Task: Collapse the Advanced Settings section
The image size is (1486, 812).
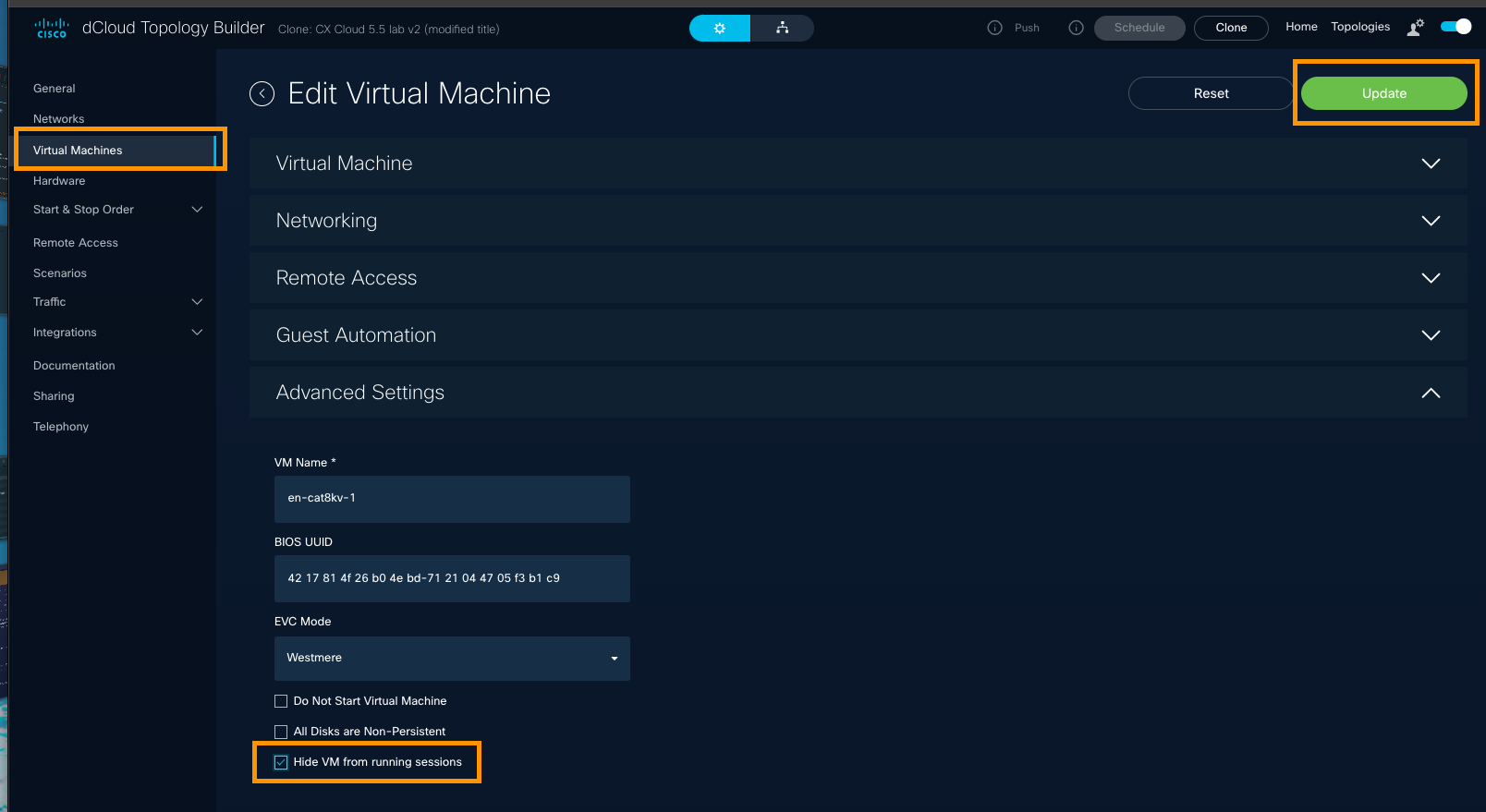Action: coord(859,393)
